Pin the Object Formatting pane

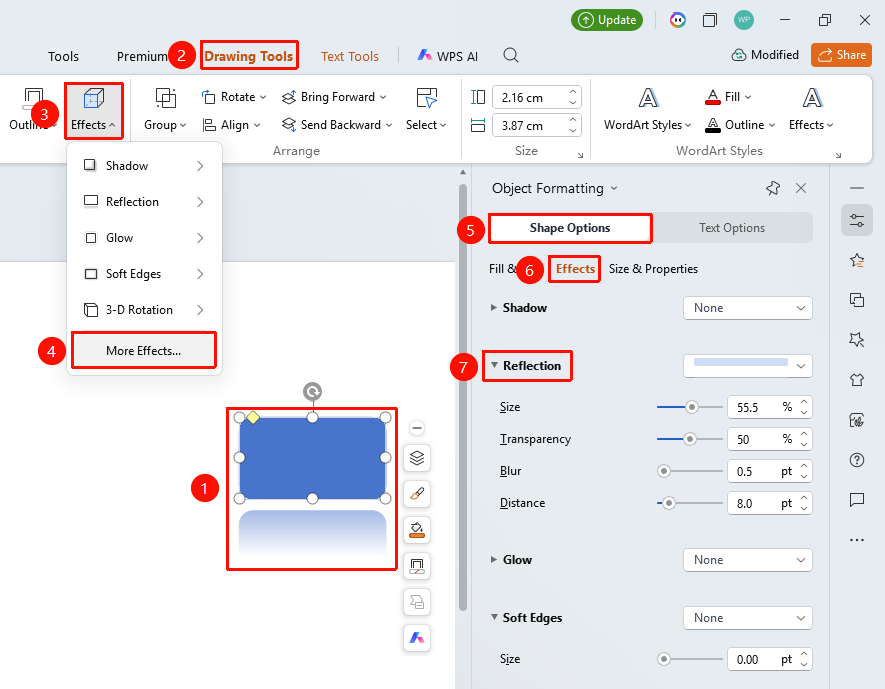point(773,188)
